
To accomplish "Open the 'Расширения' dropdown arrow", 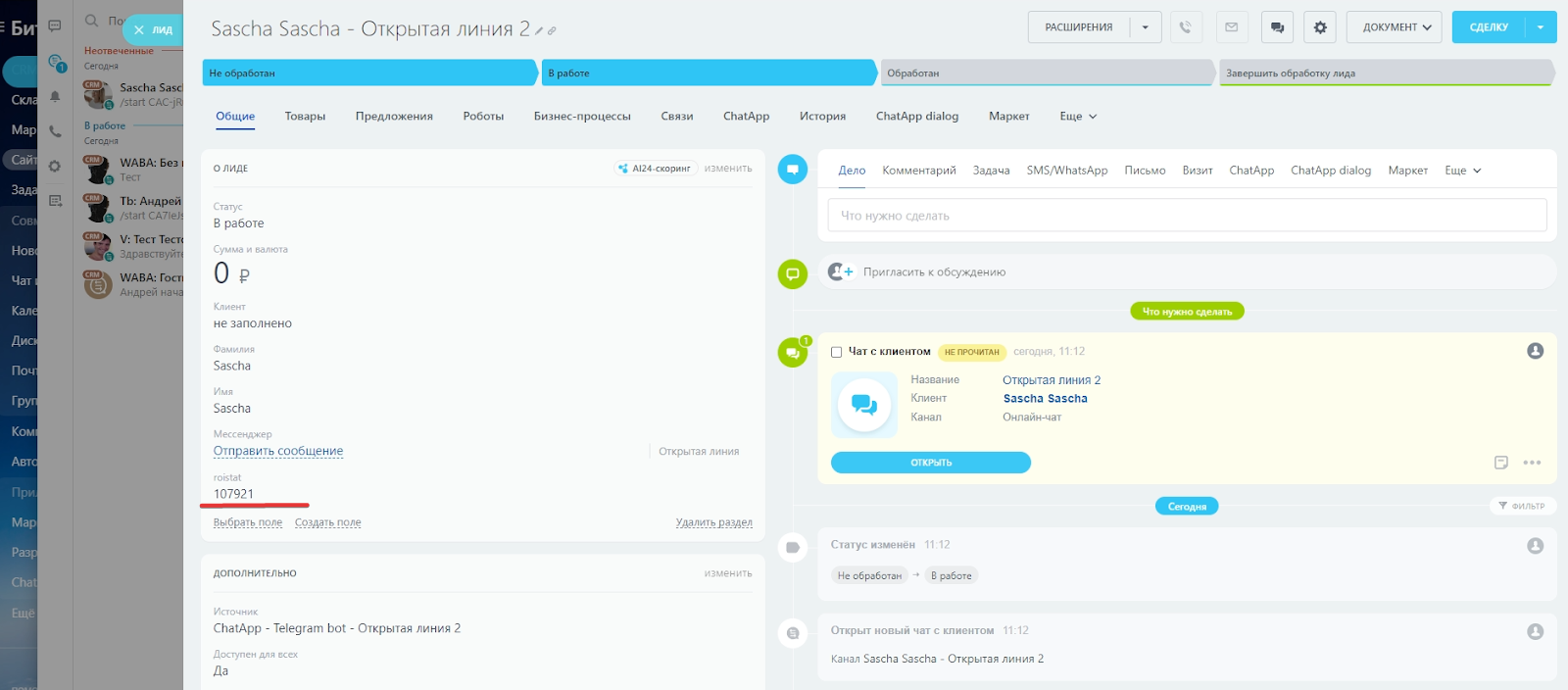I will tap(1145, 27).
